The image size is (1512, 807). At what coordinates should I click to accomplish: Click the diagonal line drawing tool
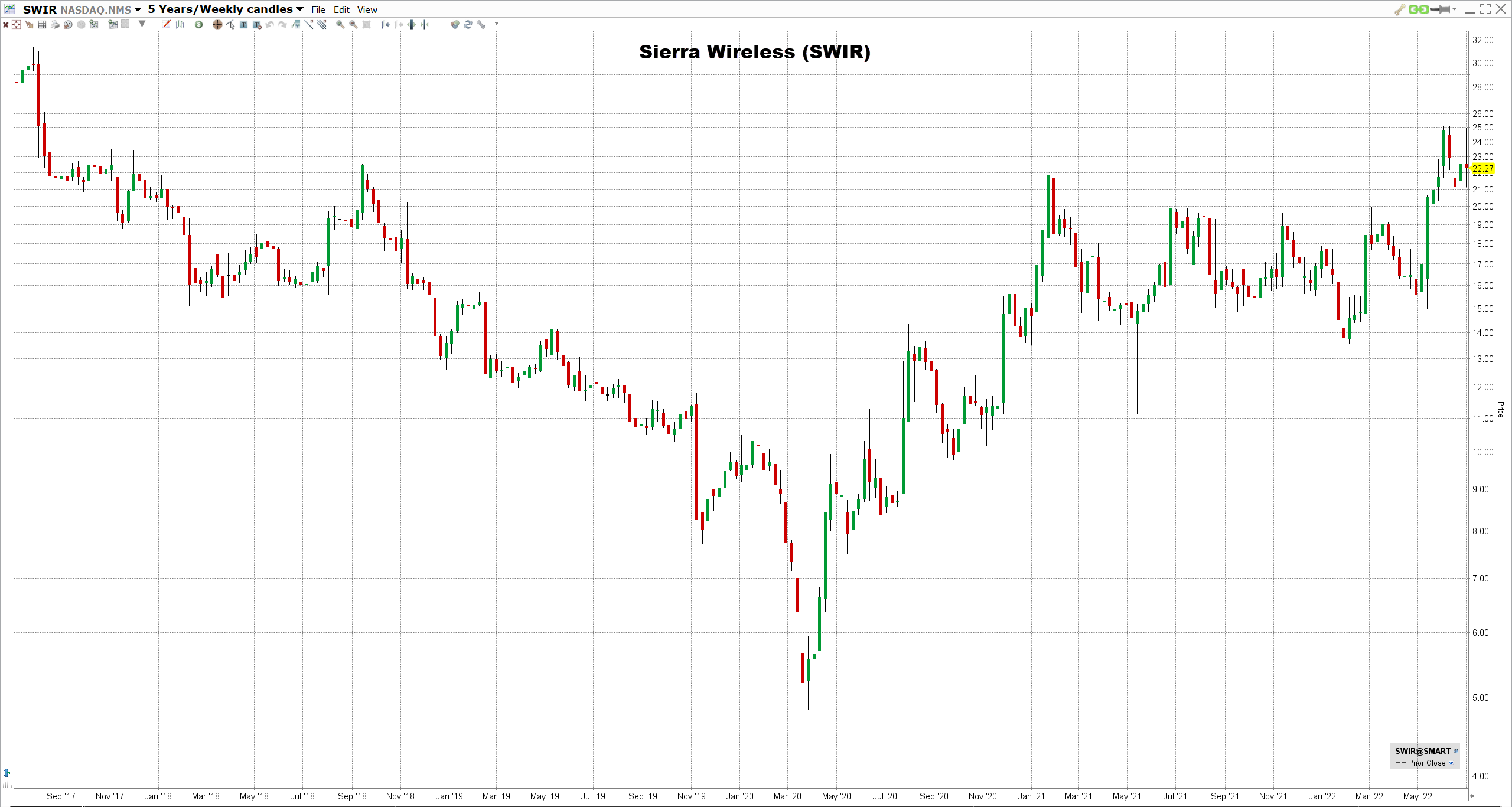[309, 24]
